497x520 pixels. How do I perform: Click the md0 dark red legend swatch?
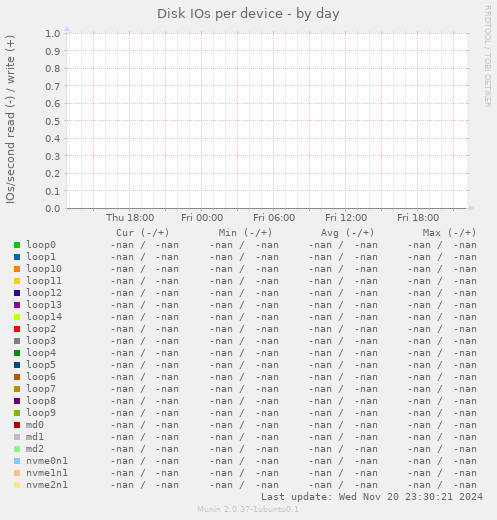[x=17, y=425]
